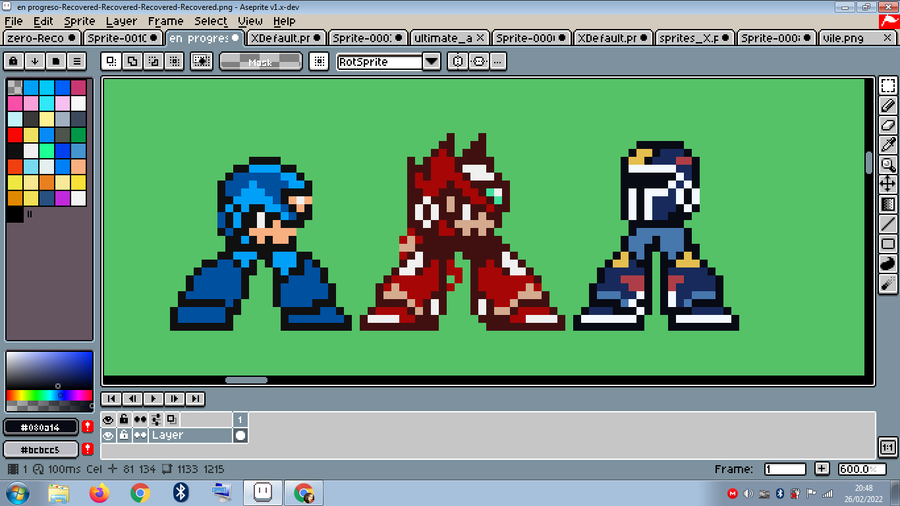
Task: Pick the red palette swatch
Action: (x=15, y=135)
